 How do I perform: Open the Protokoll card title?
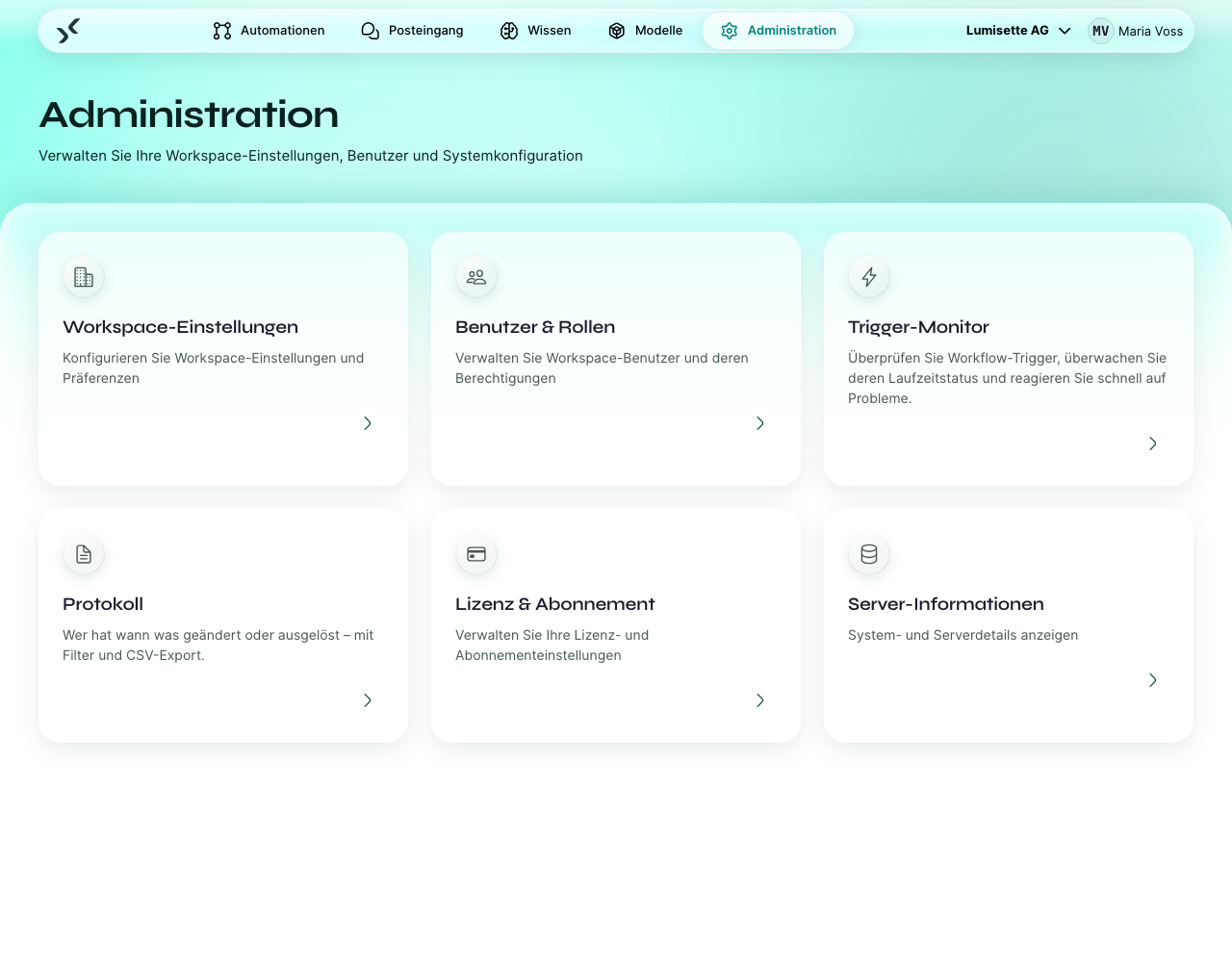click(x=103, y=604)
